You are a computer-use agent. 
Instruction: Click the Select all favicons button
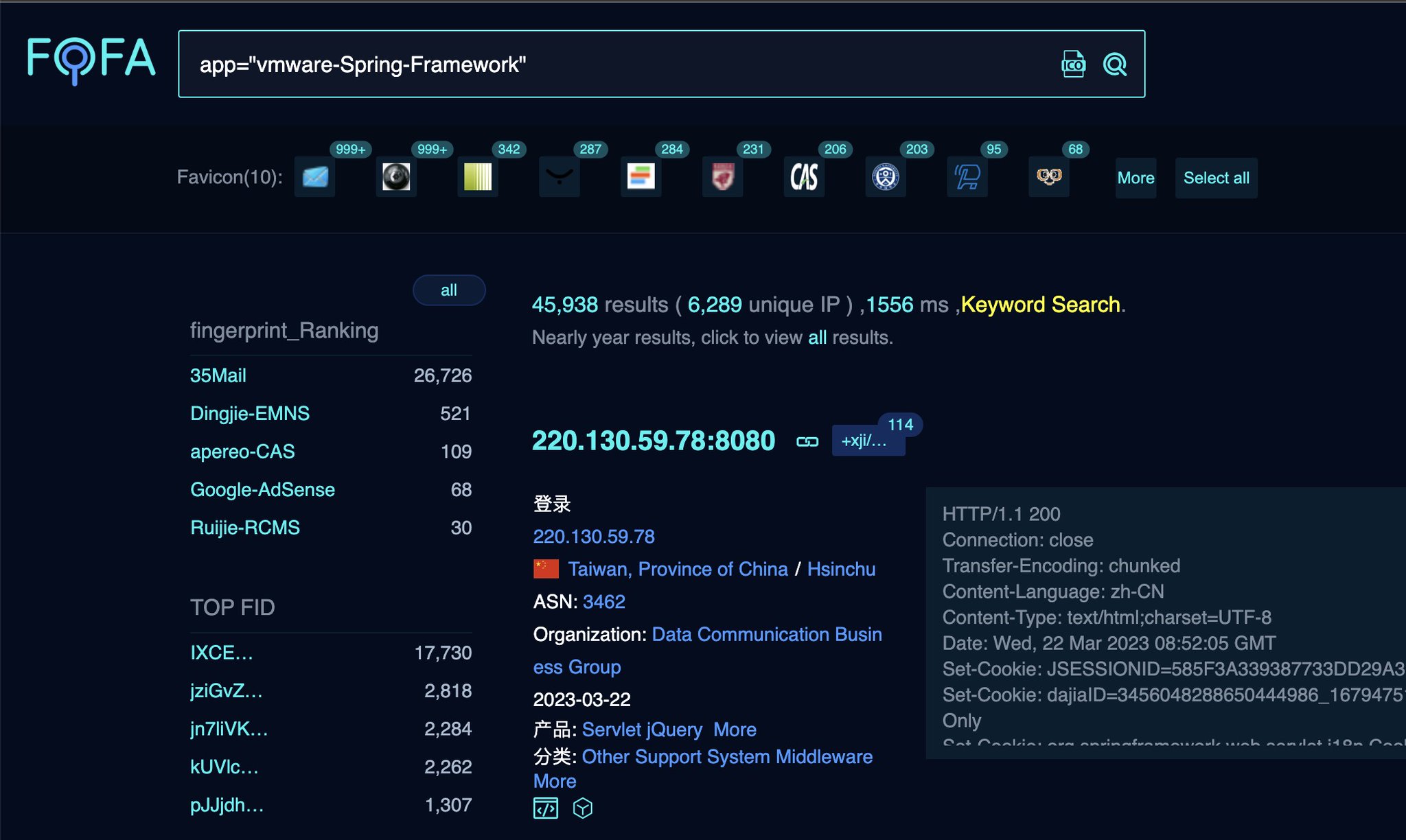(1217, 178)
